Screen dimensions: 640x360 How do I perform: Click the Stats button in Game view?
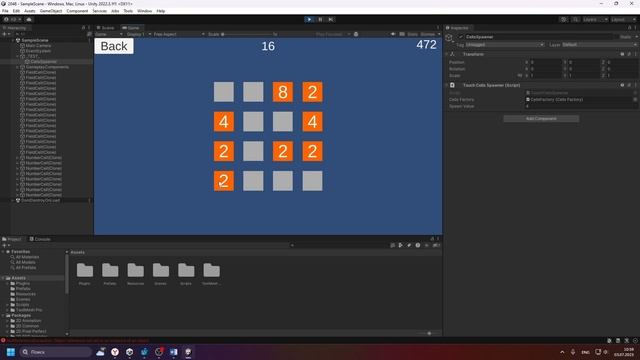coord(412,34)
